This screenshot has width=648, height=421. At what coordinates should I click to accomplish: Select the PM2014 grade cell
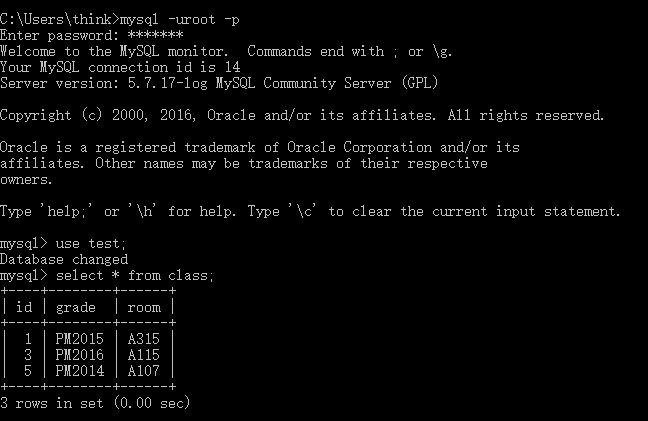(x=80, y=371)
